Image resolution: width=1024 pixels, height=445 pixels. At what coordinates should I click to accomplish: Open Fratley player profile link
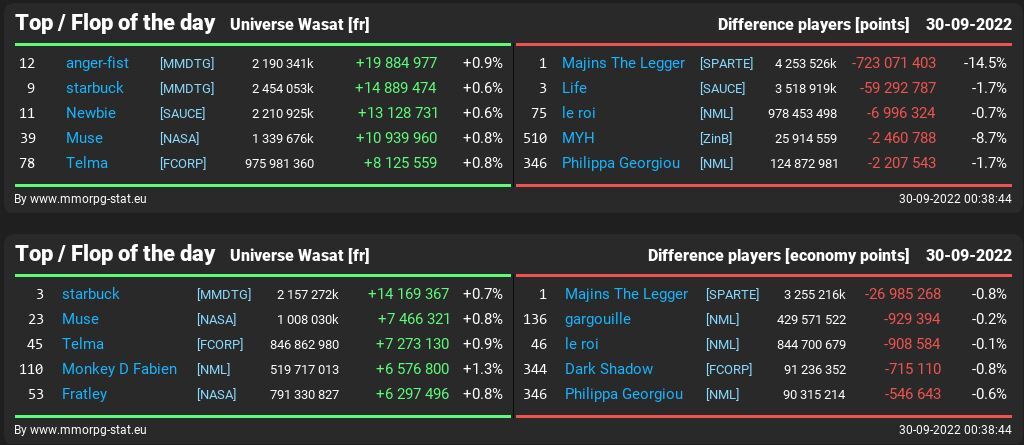(84, 394)
